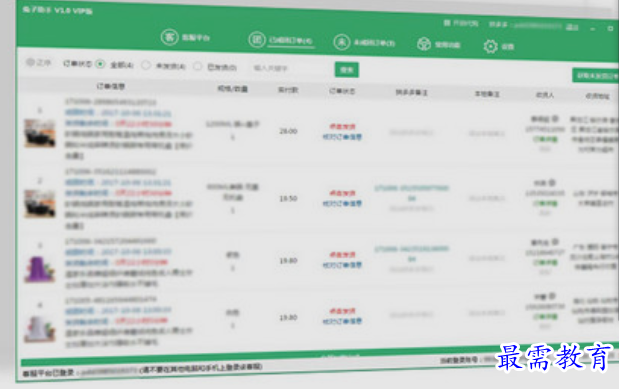Click the green link under row 2 recipient phone
This screenshot has height=389, width=619.
click(545, 203)
